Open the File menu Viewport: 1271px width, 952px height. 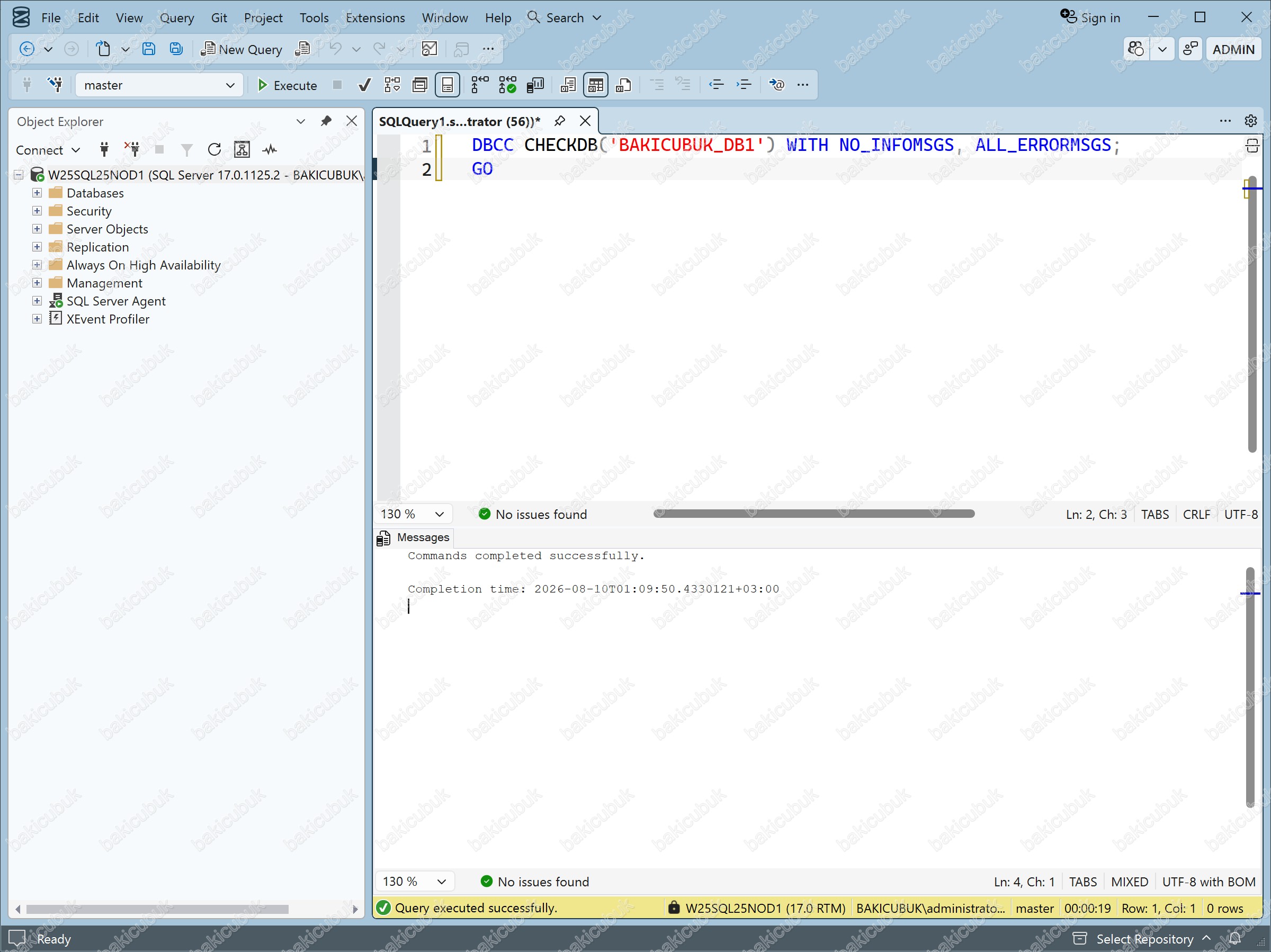[x=50, y=18]
